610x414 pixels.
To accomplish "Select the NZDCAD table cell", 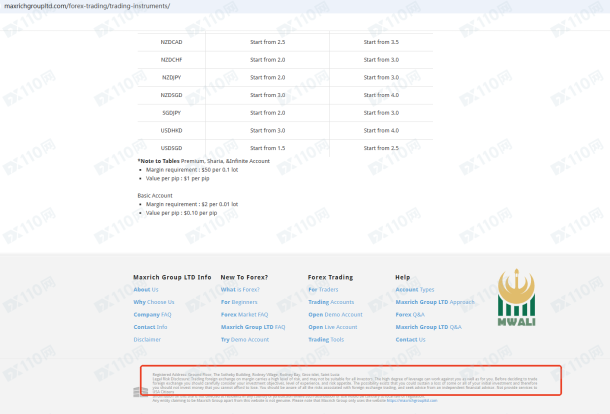I will [172, 42].
